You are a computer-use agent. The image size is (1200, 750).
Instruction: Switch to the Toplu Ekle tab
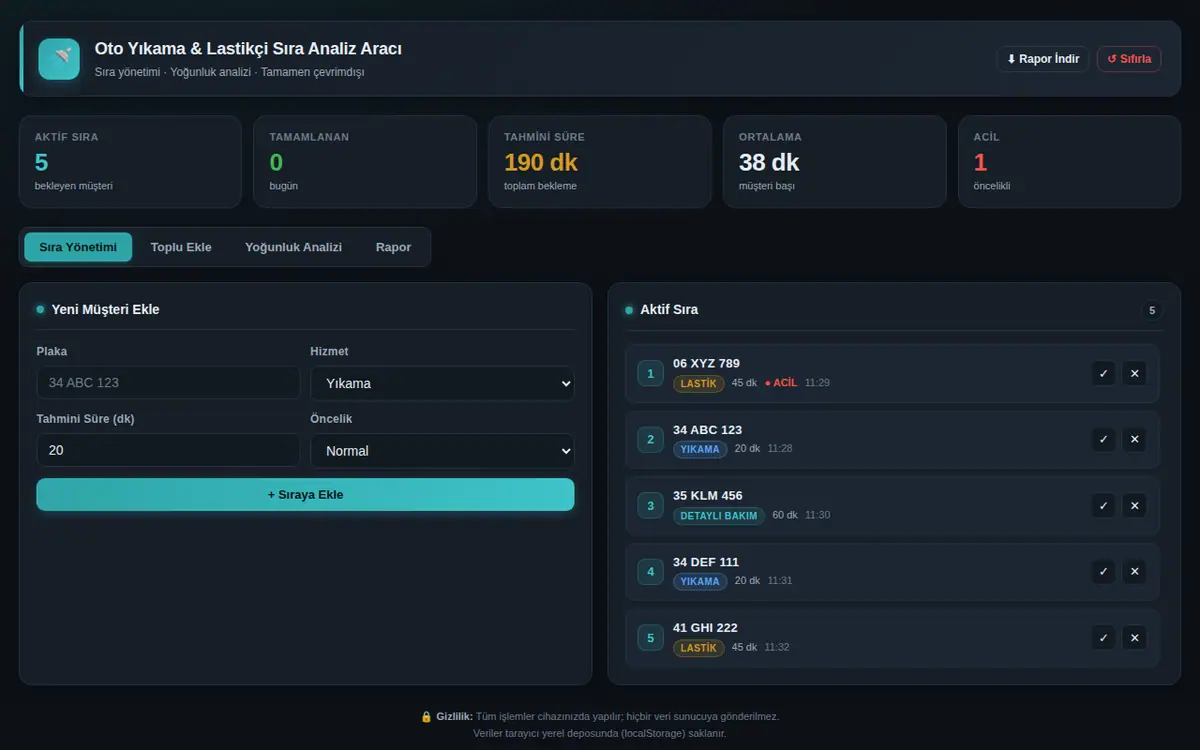tap(181, 247)
